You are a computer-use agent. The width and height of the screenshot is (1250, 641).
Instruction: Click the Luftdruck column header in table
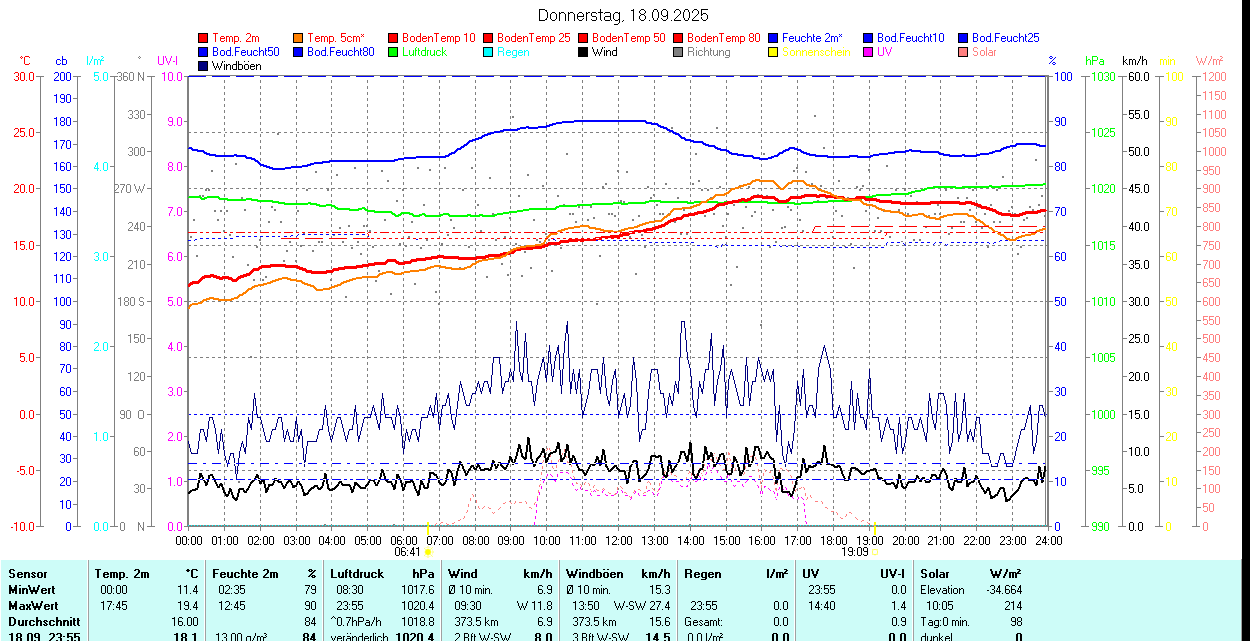tap(357, 574)
